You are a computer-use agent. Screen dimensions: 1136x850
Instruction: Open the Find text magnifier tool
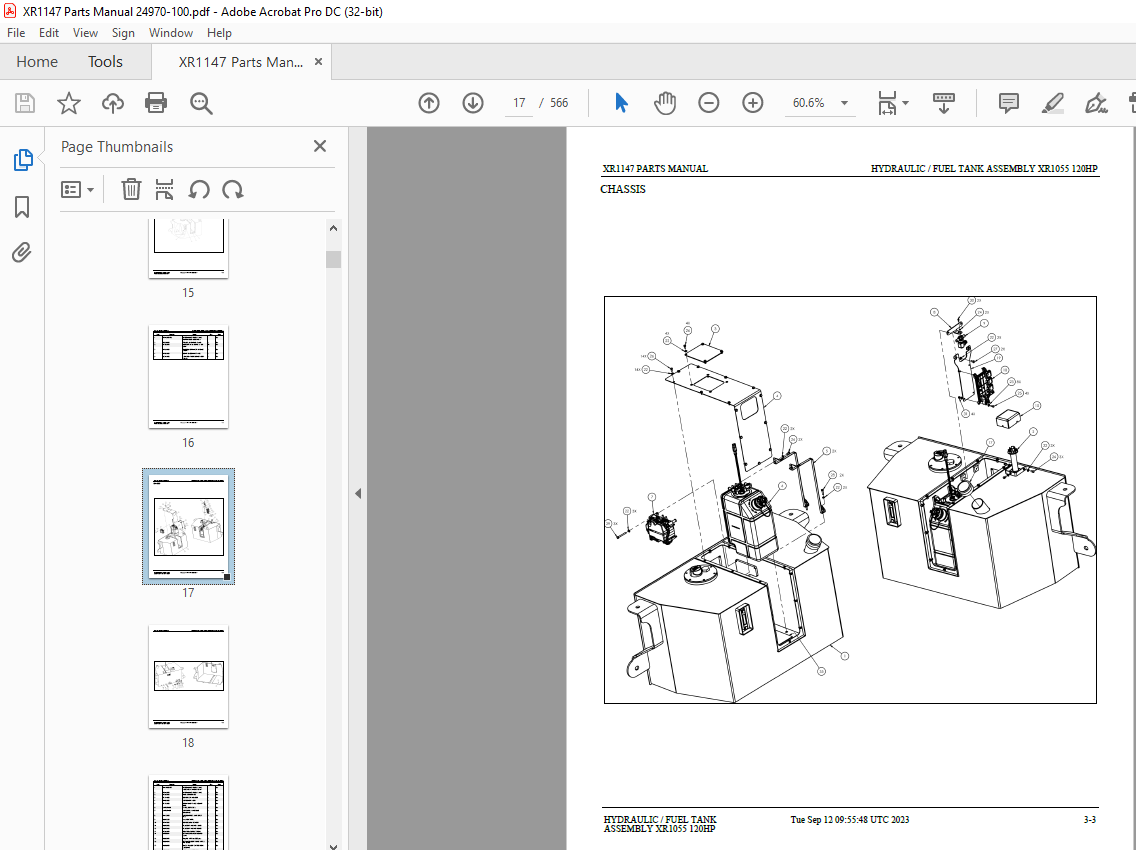tap(201, 103)
